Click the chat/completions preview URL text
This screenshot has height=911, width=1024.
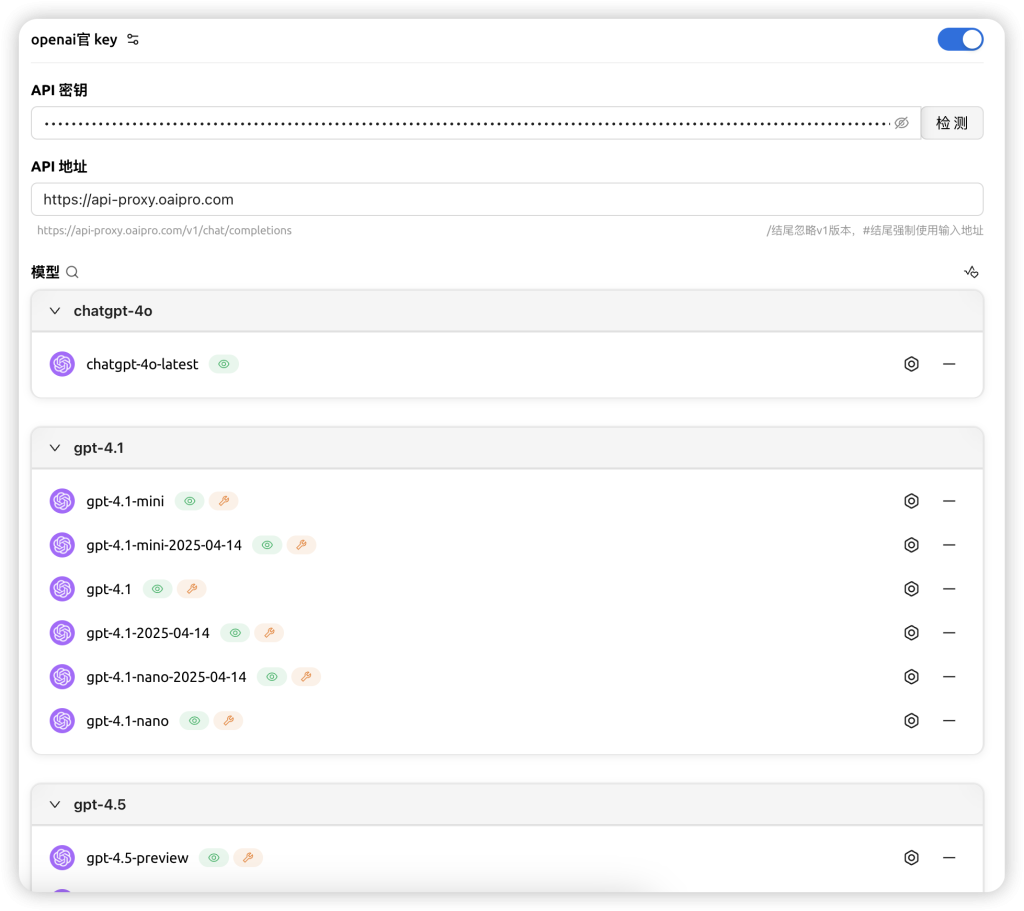[x=165, y=231]
